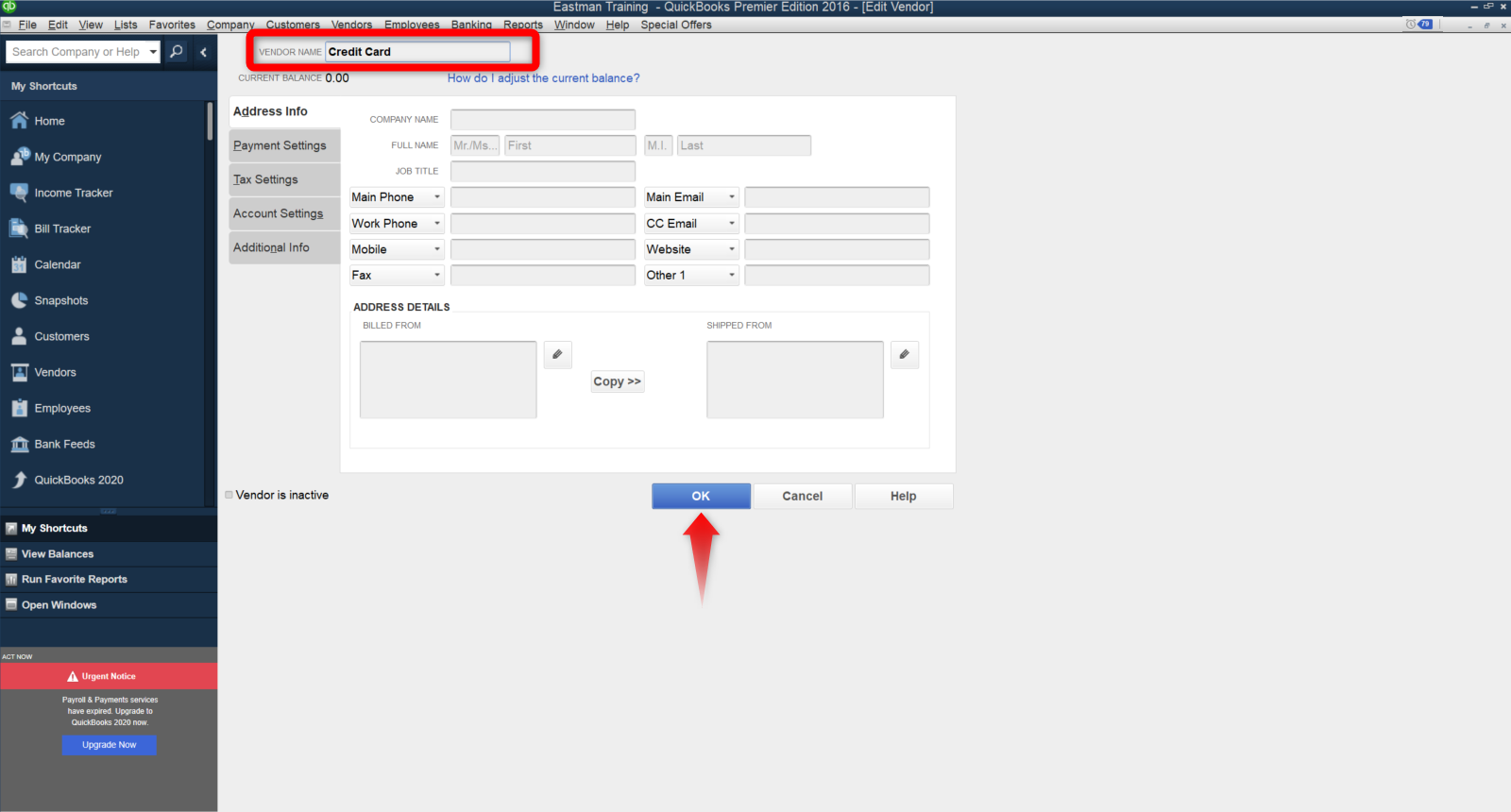Expand the Main Phone type dropdown
1511x812 pixels.
437,197
